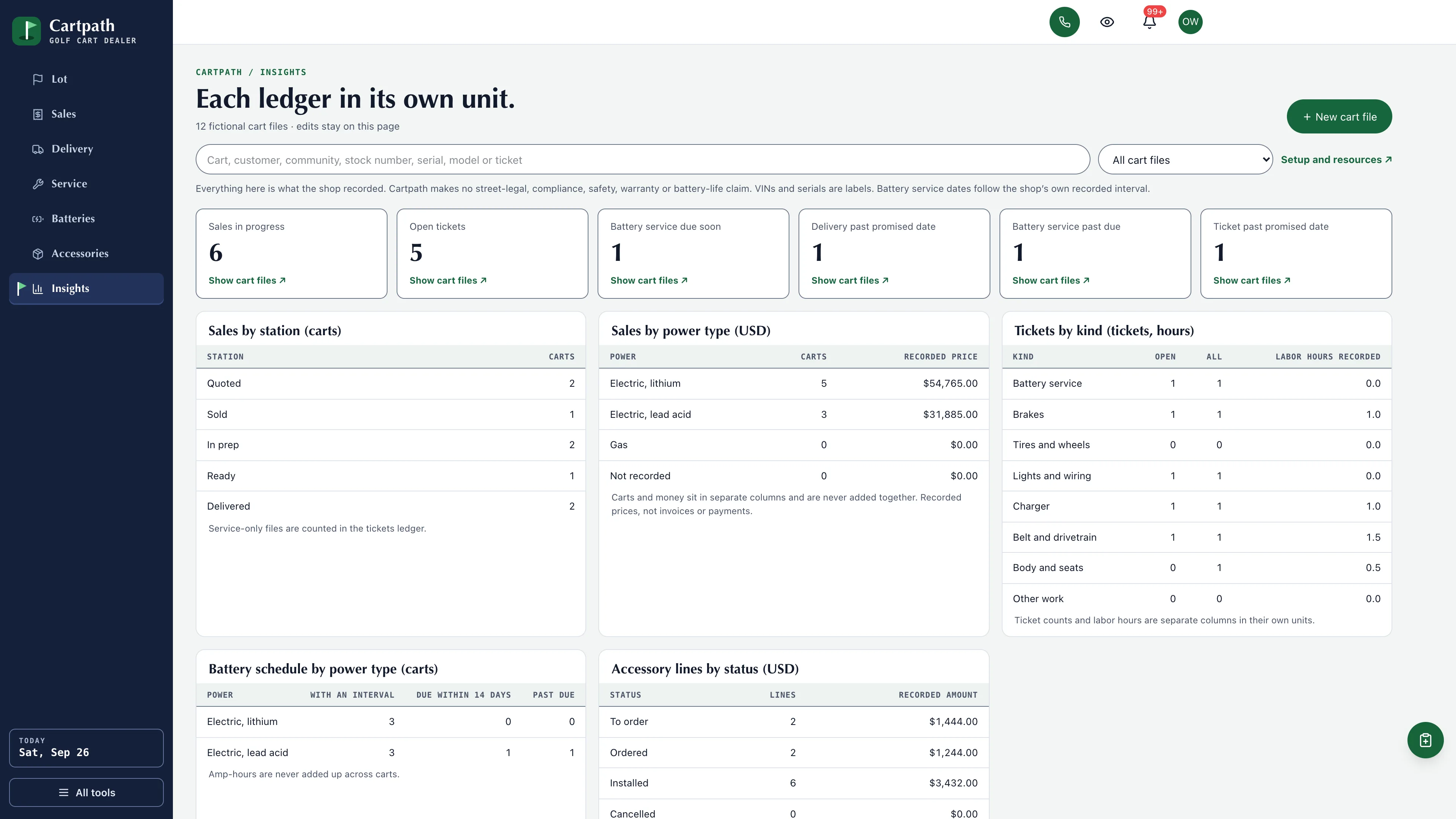Screen dimensions: 1456x819
Task: Go to Service in sidebar
Action: (86, 184)
